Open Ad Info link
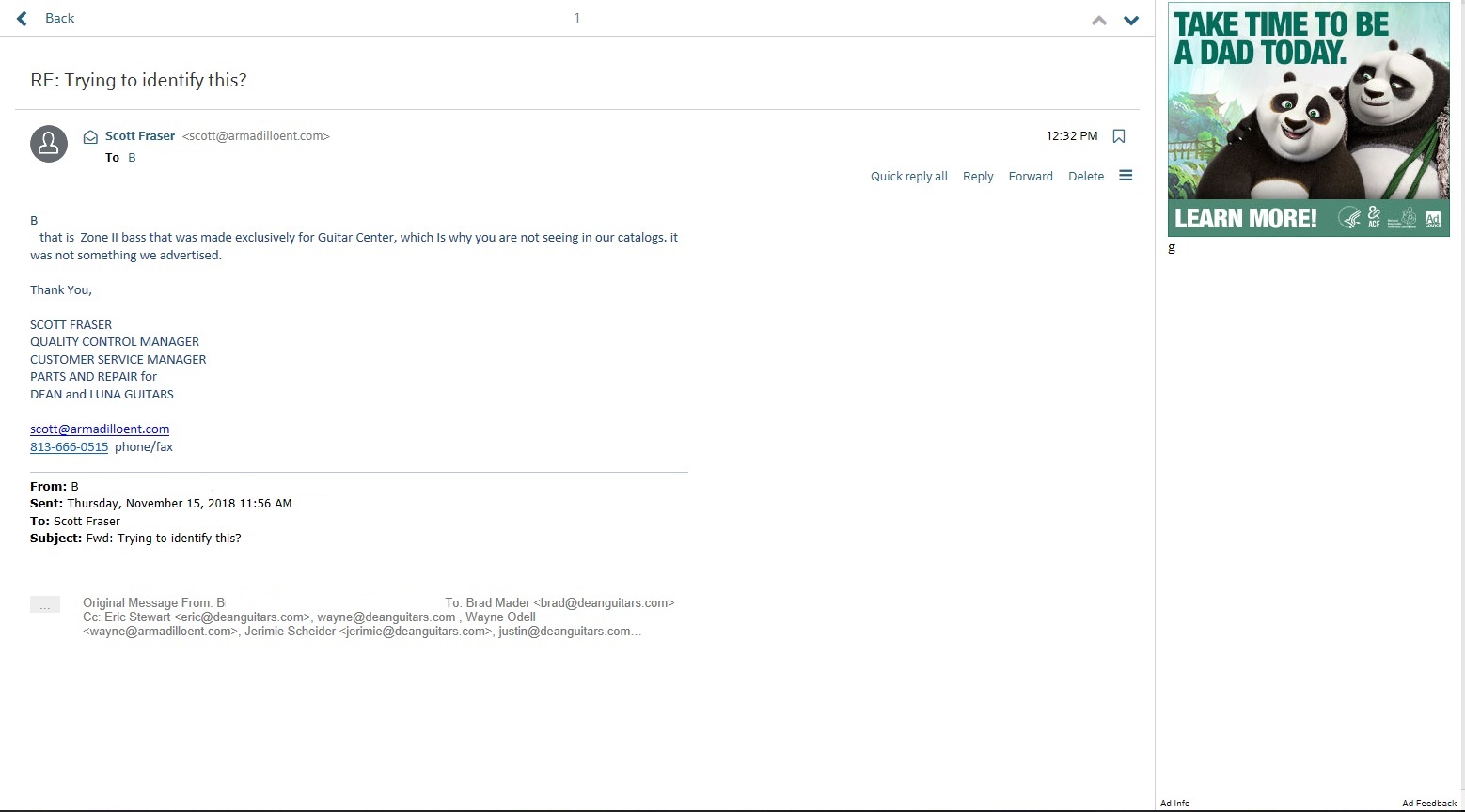 point(1174,804)
